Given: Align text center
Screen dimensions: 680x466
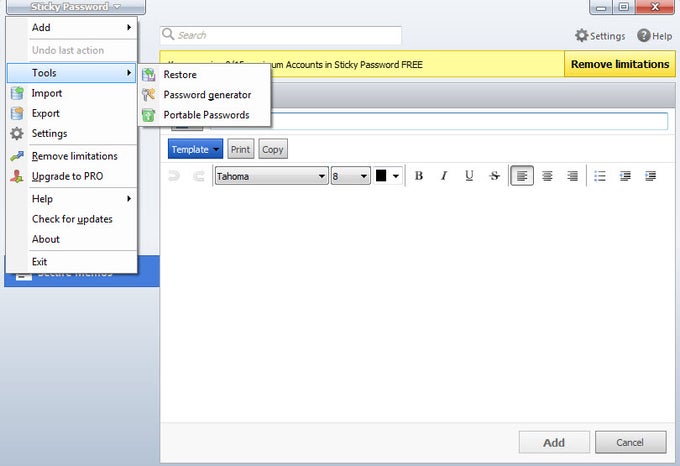Looking at the screenshot, I should click(x=547, y=176).
